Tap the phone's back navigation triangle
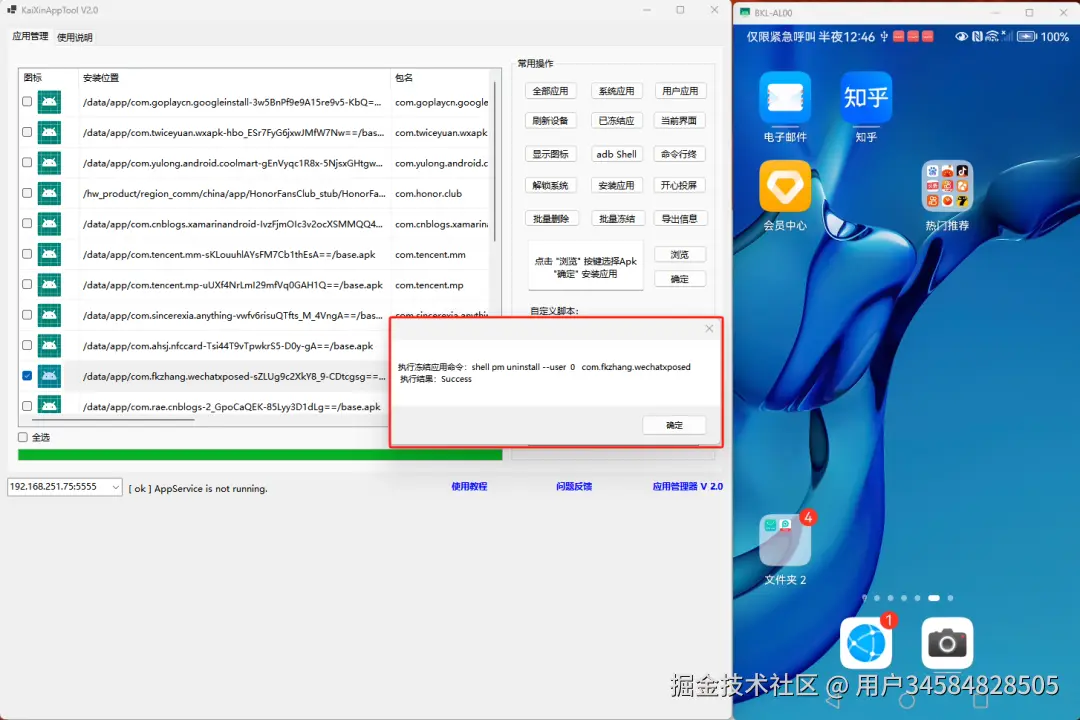The width and height of the screenshot is (1080, 720). click(833, 701)
